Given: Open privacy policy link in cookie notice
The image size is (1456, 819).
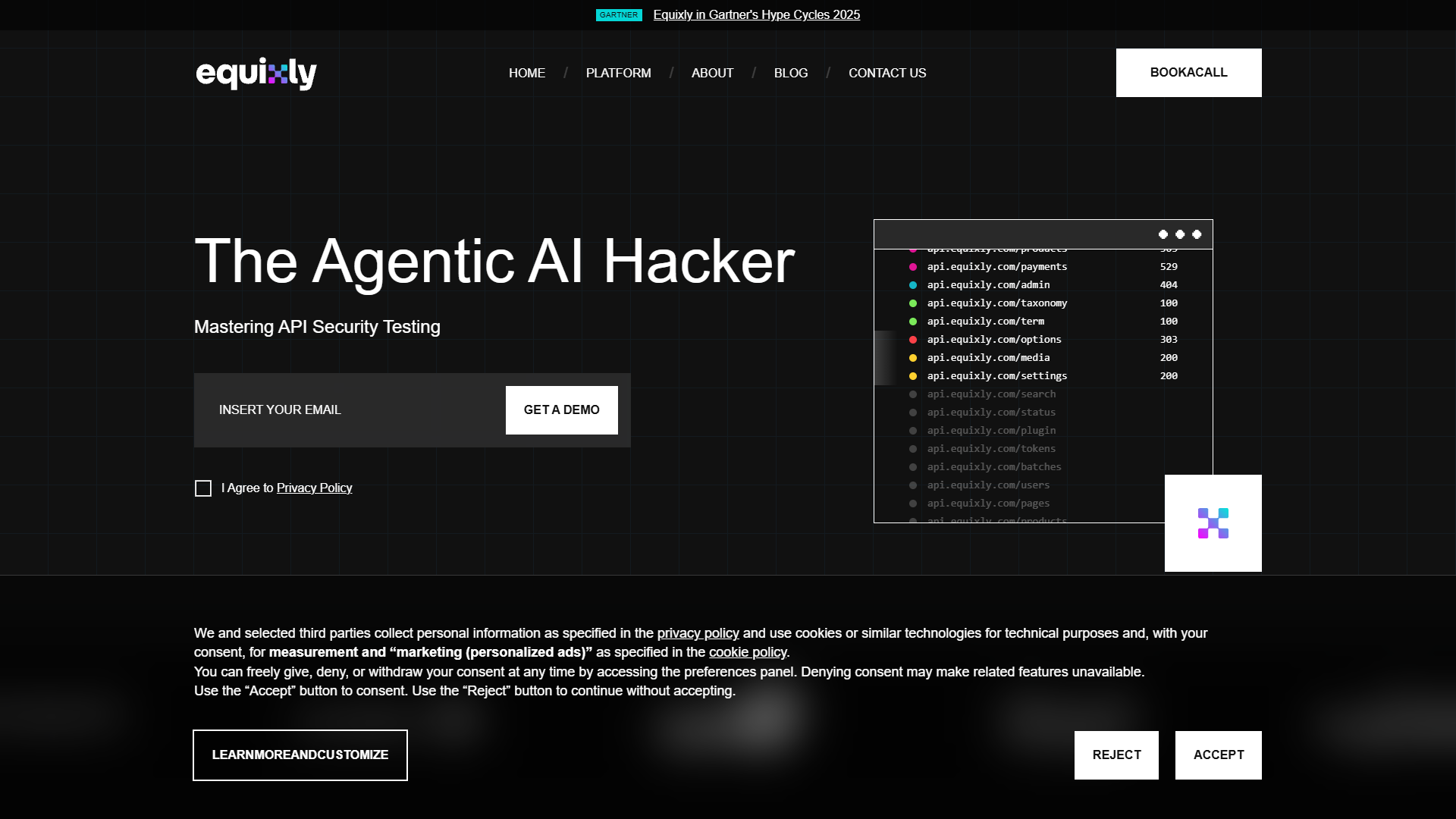Looking at the screenshot, I should point(698,633).
